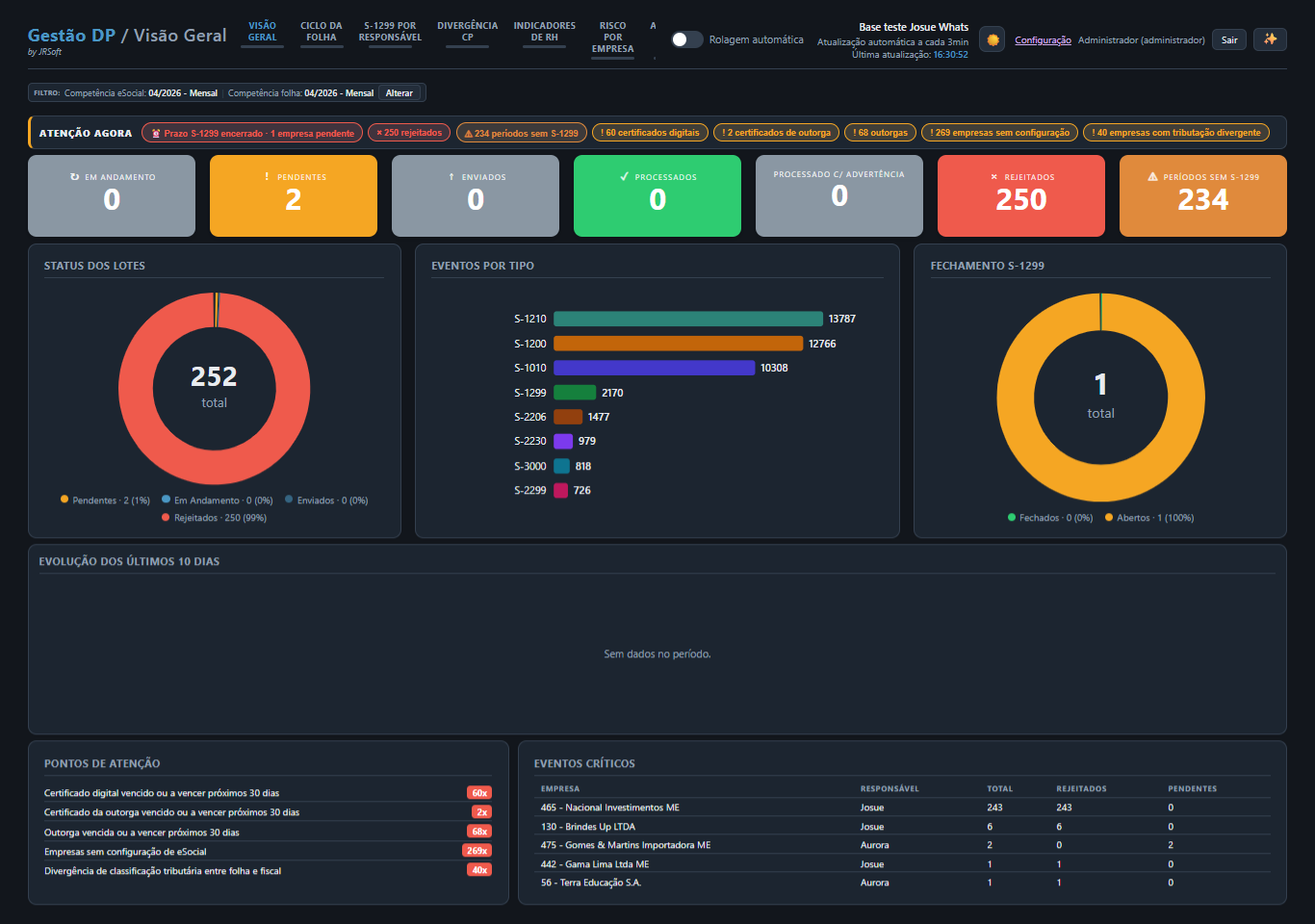The image size is (1315, 924).
Task: Select the '130 - Brindes Up LTDA' row
Action: [903, 827]
